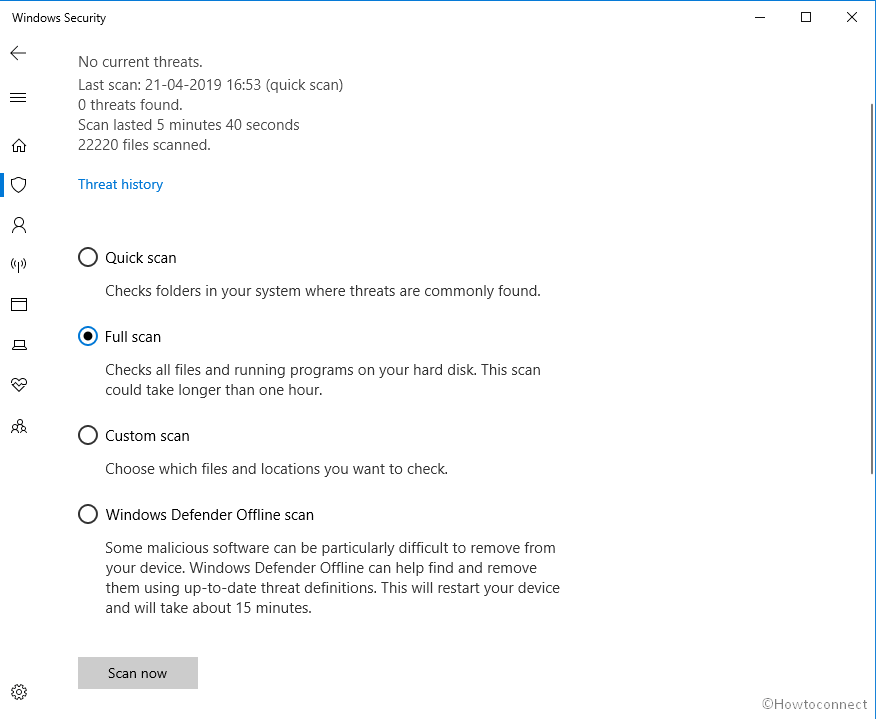
Task: Minimize the Windows Security window
Action: click(760, 17)
